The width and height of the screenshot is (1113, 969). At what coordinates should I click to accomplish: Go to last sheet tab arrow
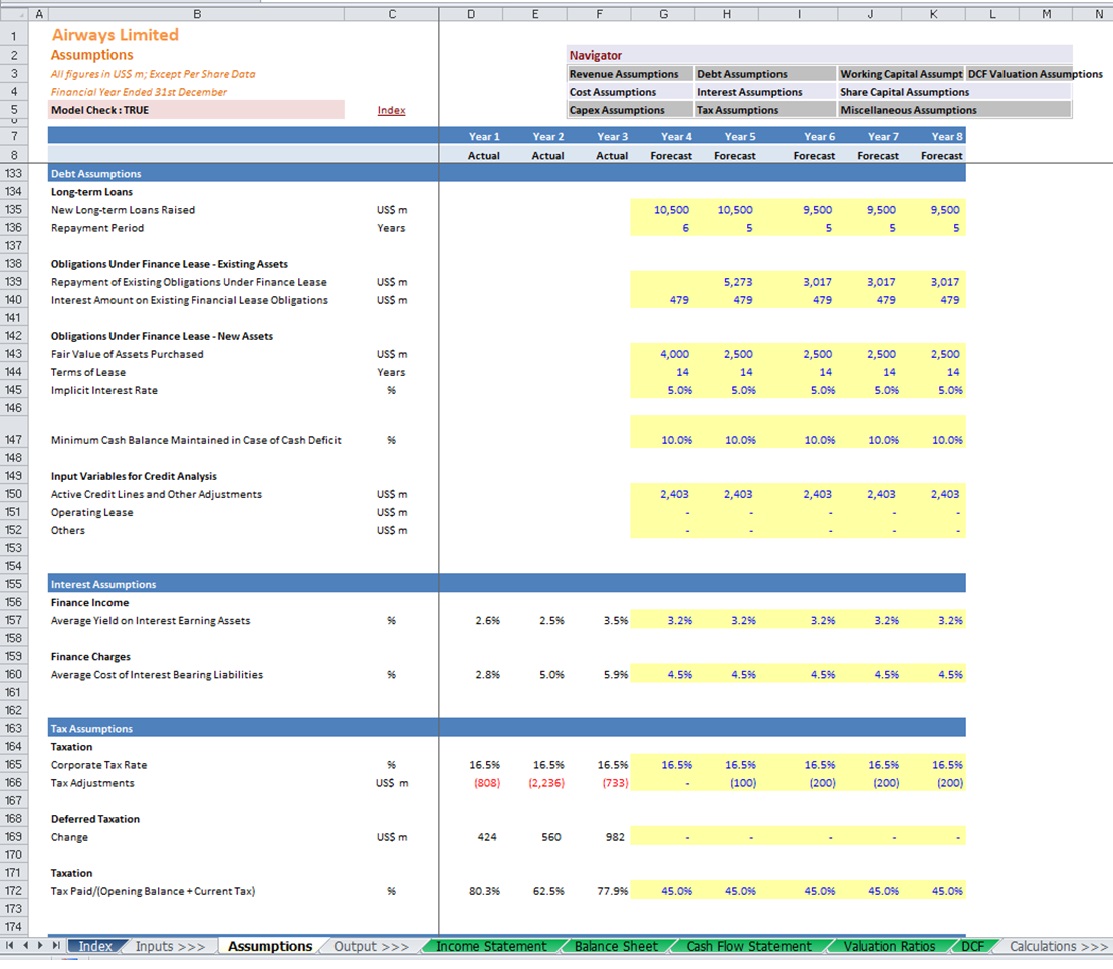click(x=55, y=946)
